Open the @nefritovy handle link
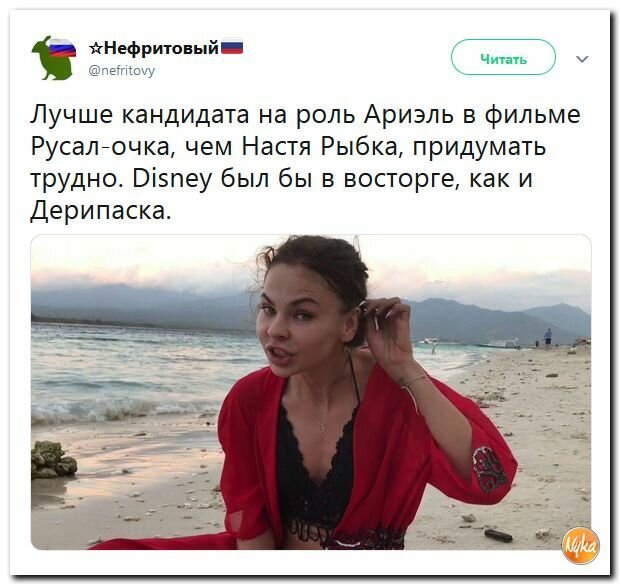621x586 pixels. [122, 71]
